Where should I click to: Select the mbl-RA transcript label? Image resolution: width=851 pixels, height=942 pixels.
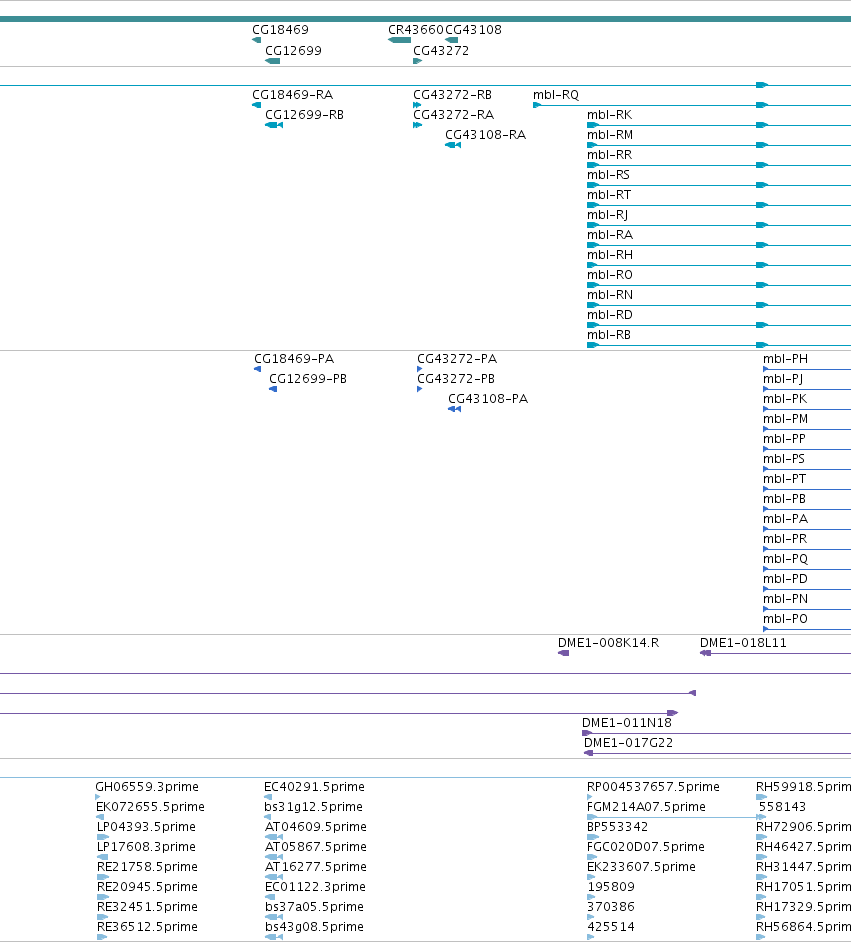(610, 235)
